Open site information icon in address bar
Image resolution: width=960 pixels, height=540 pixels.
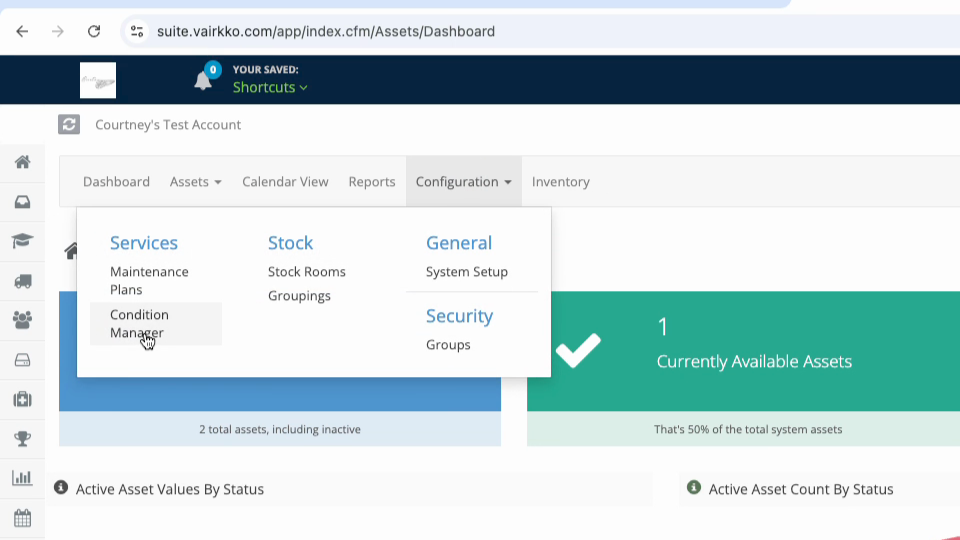point(137,31)
